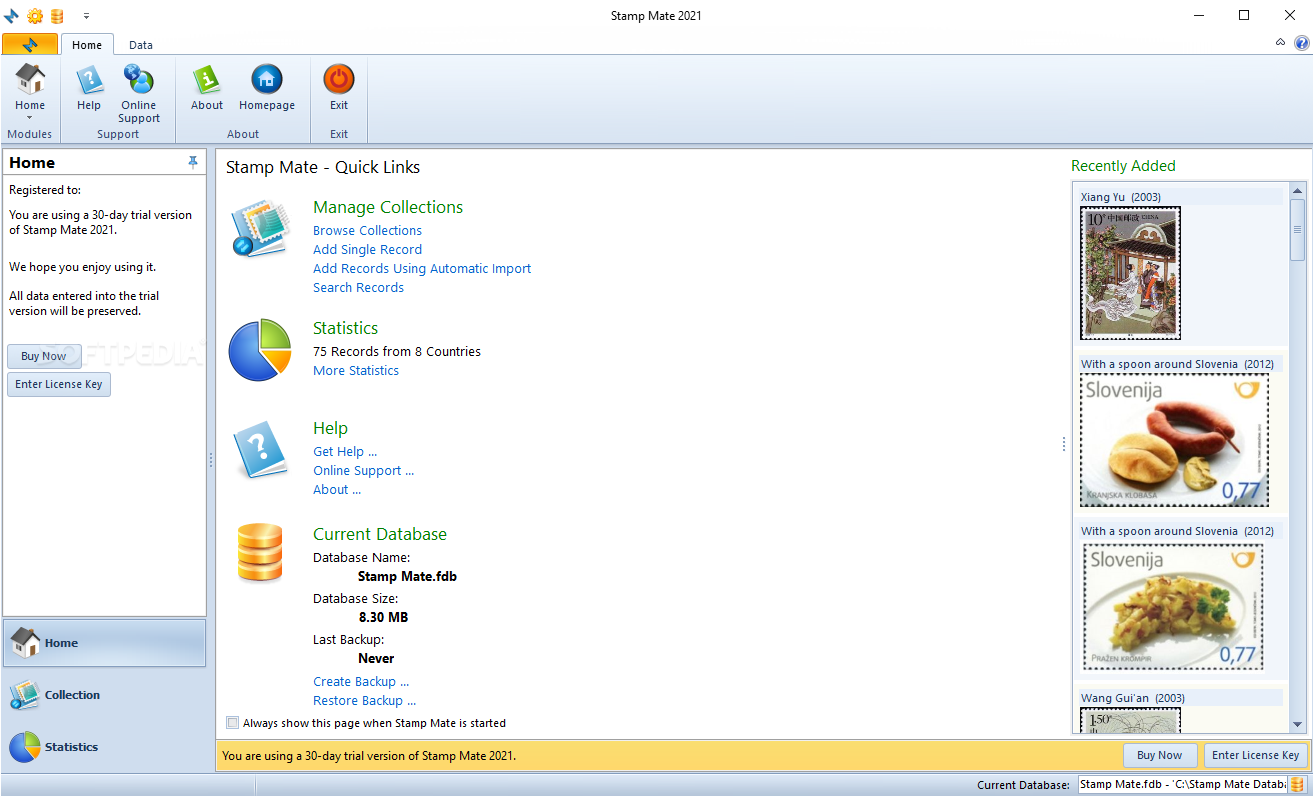Switch to the Data ribbon tab
Screen dimensions: 1314x797
point(141,45)
